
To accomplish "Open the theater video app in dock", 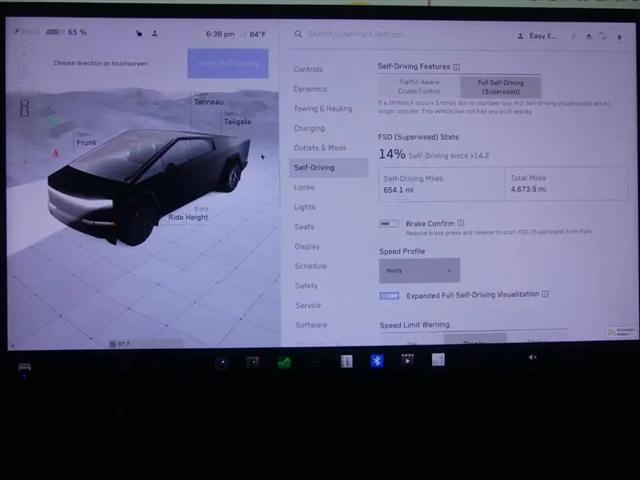I will click(407, 360).
